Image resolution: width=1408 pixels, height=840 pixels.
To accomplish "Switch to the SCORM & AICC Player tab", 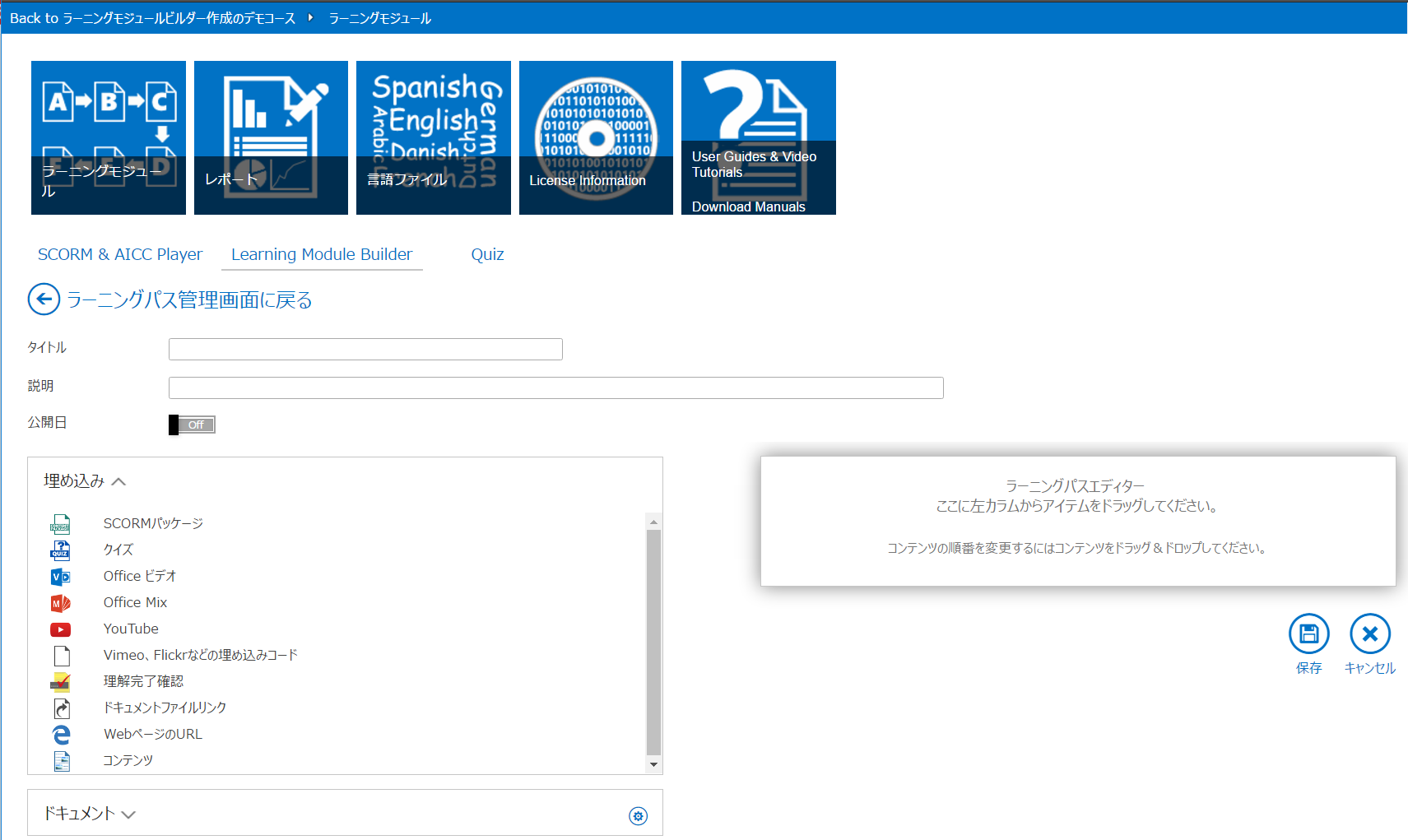I will click(x=120, y=254).
